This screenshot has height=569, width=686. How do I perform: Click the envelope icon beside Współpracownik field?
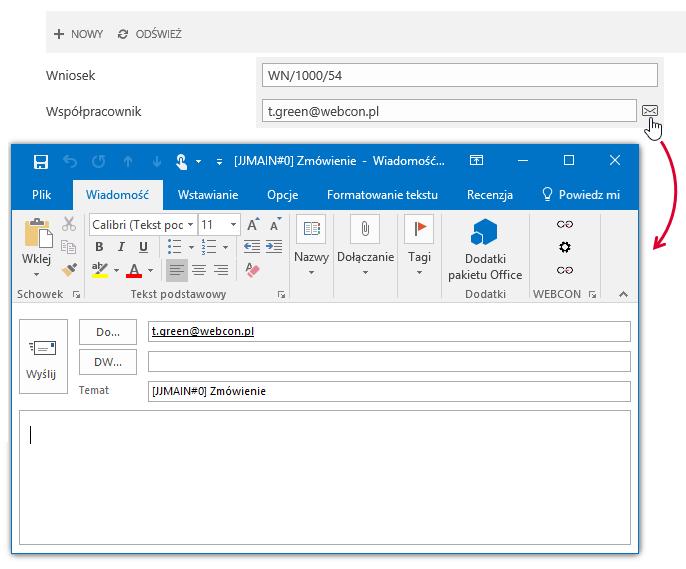(x=649, y=111)
